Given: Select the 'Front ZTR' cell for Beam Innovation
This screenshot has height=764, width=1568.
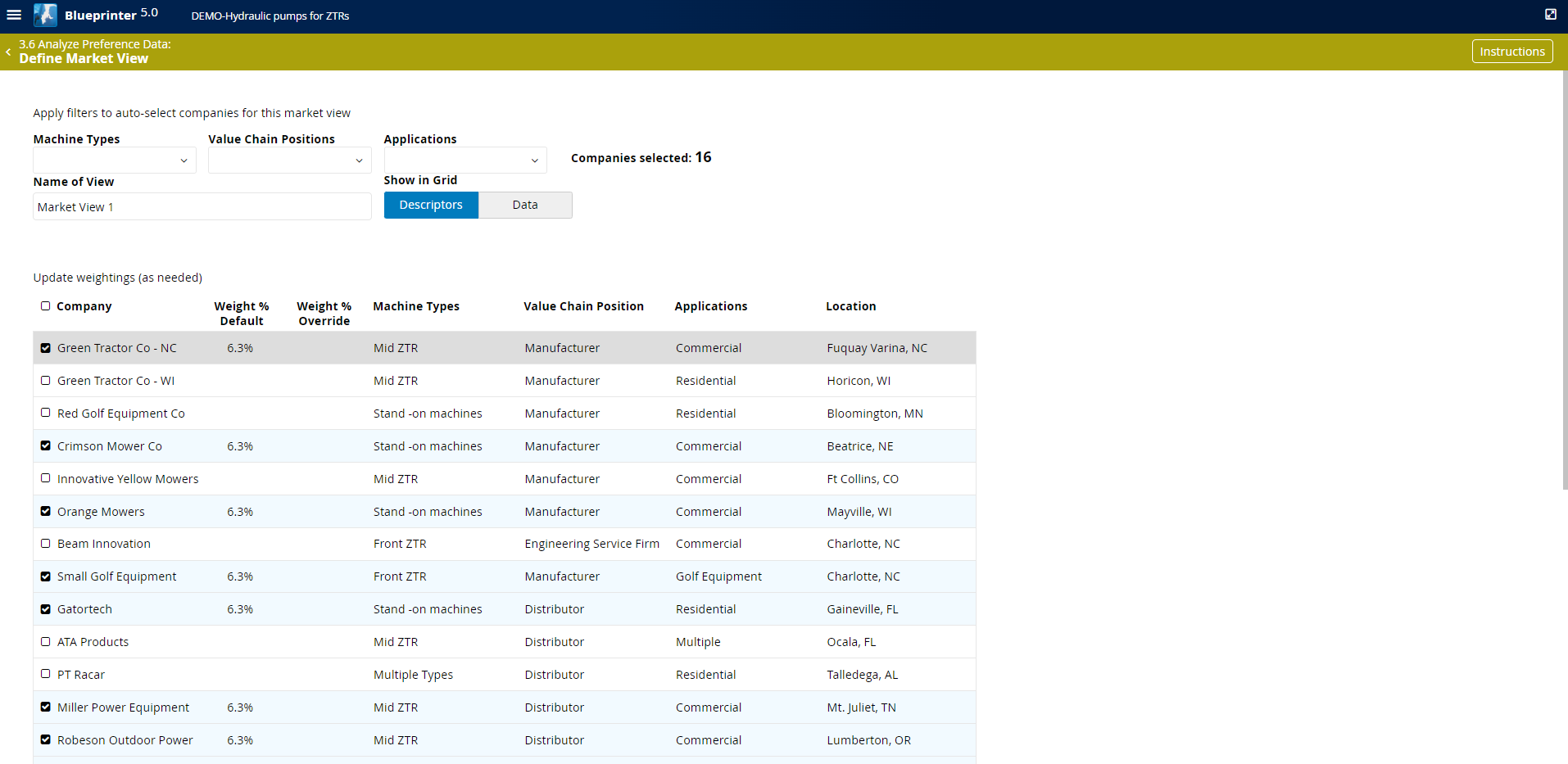Looking at the screenshot, I should pos(400,544).
